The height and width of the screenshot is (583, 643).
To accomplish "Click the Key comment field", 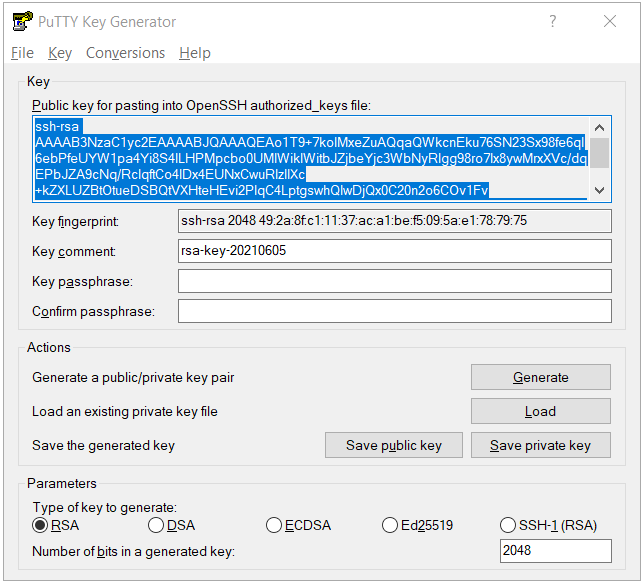I will click(394, 251).
